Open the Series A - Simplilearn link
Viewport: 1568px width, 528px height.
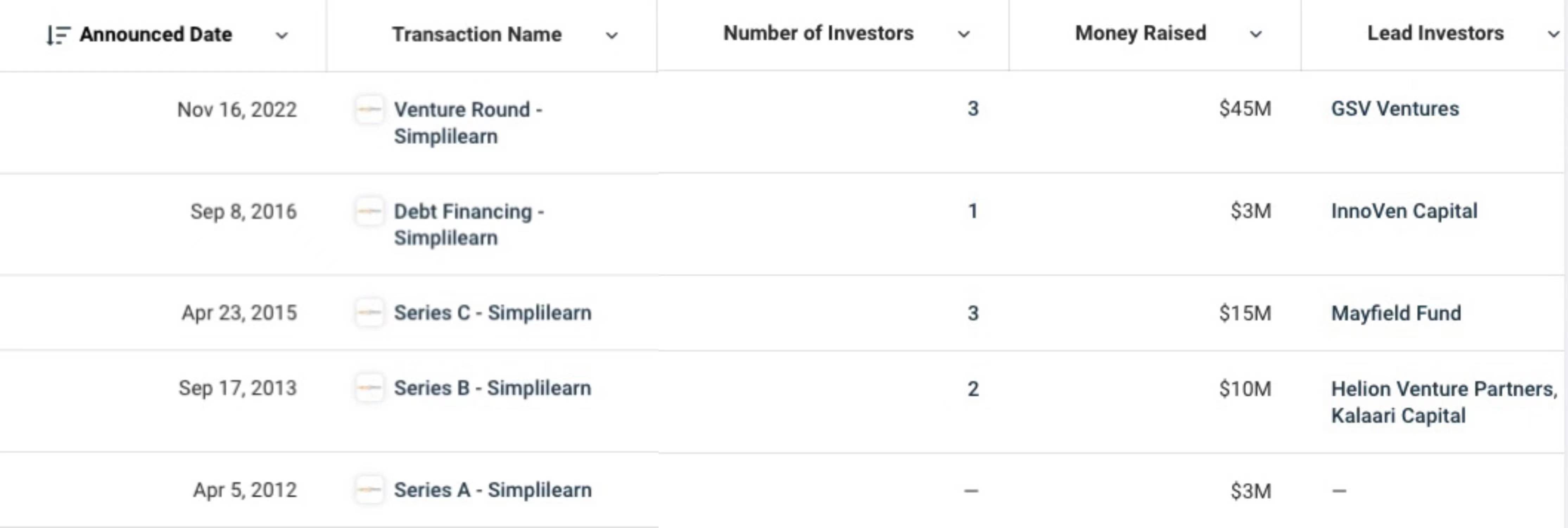tap(493, 490)
